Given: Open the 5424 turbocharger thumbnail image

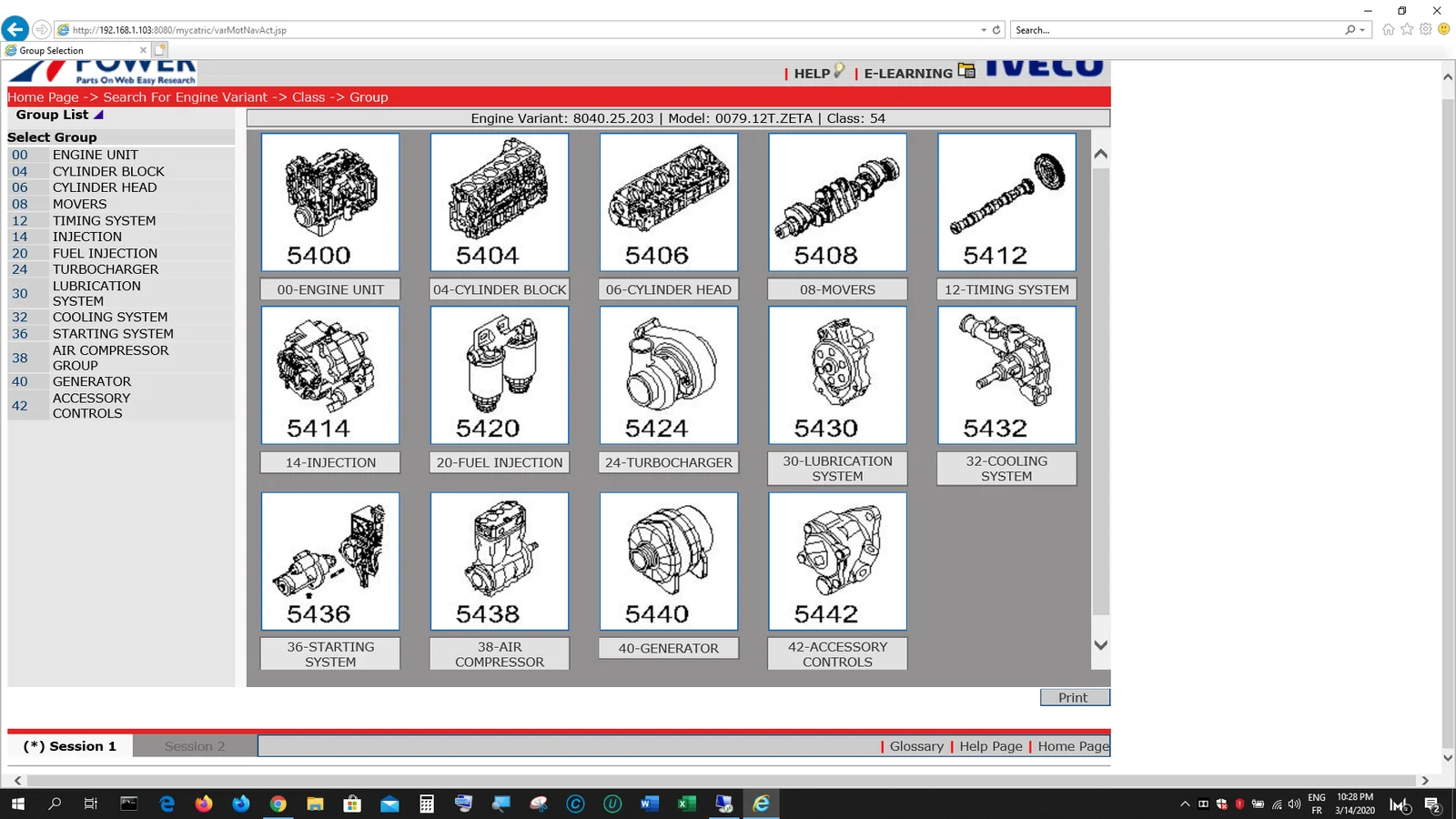Looking at the screenshot, I should pyautogui.click(x=668, y=375).
